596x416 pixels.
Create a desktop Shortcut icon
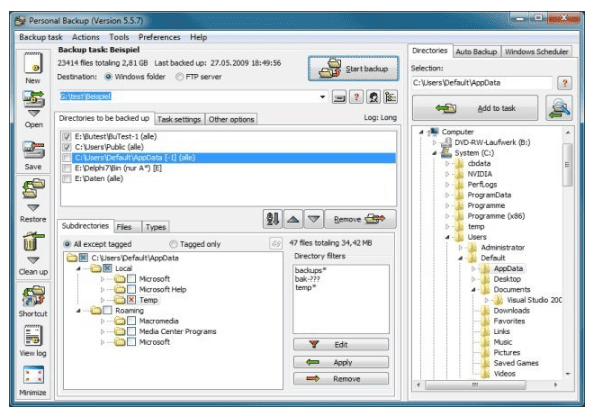33,296
